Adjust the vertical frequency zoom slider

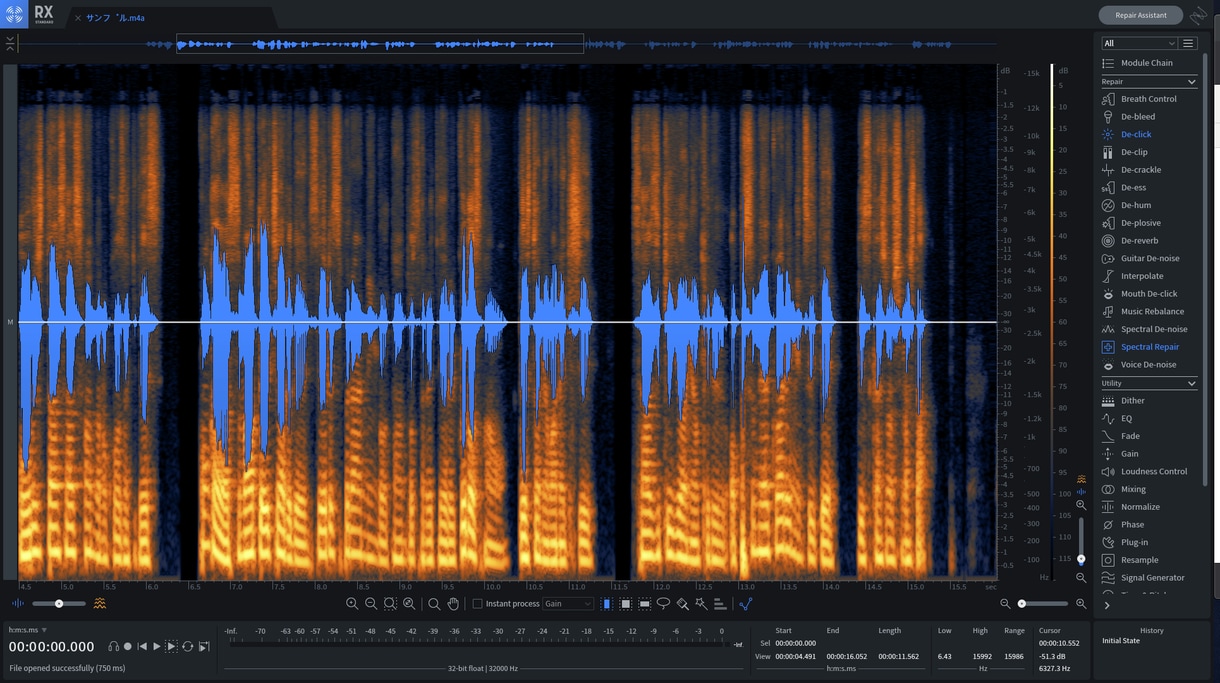[1081, 540]
